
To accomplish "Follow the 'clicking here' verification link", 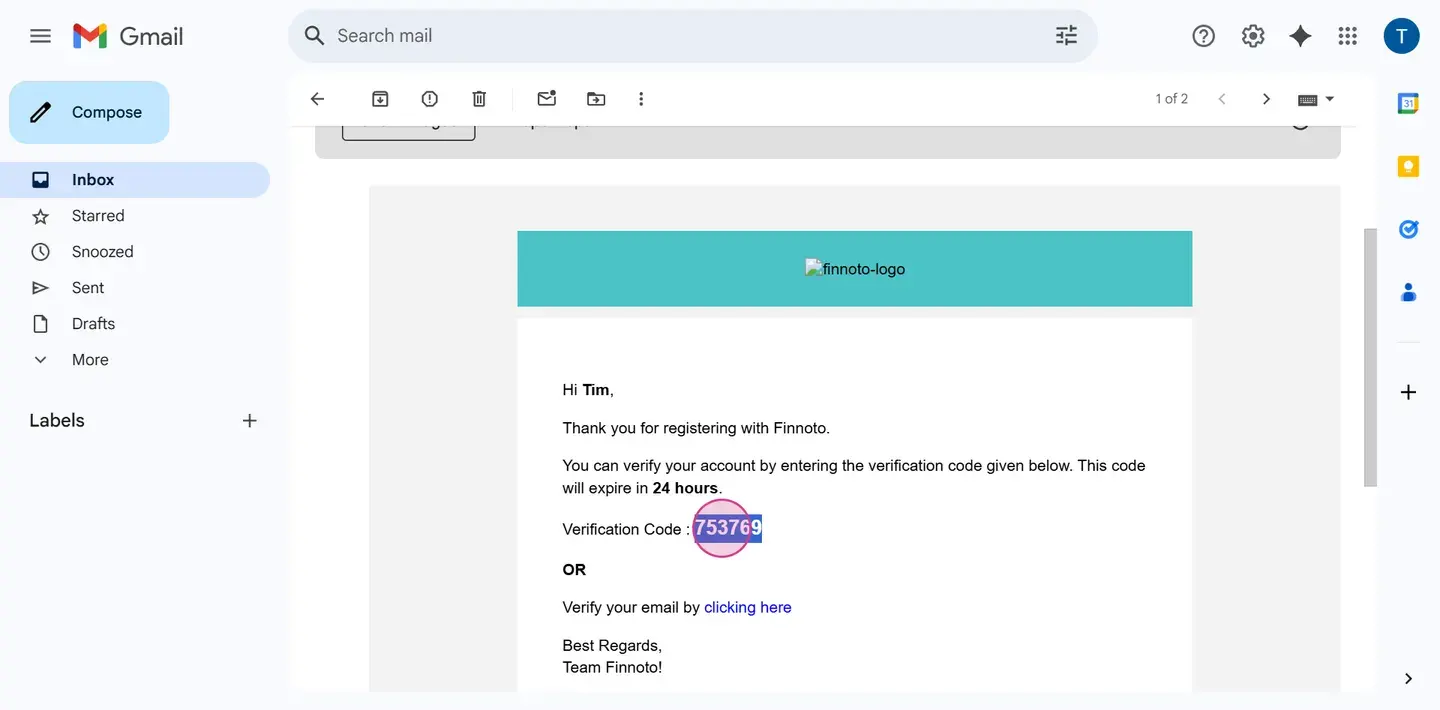I will [747, 607].
